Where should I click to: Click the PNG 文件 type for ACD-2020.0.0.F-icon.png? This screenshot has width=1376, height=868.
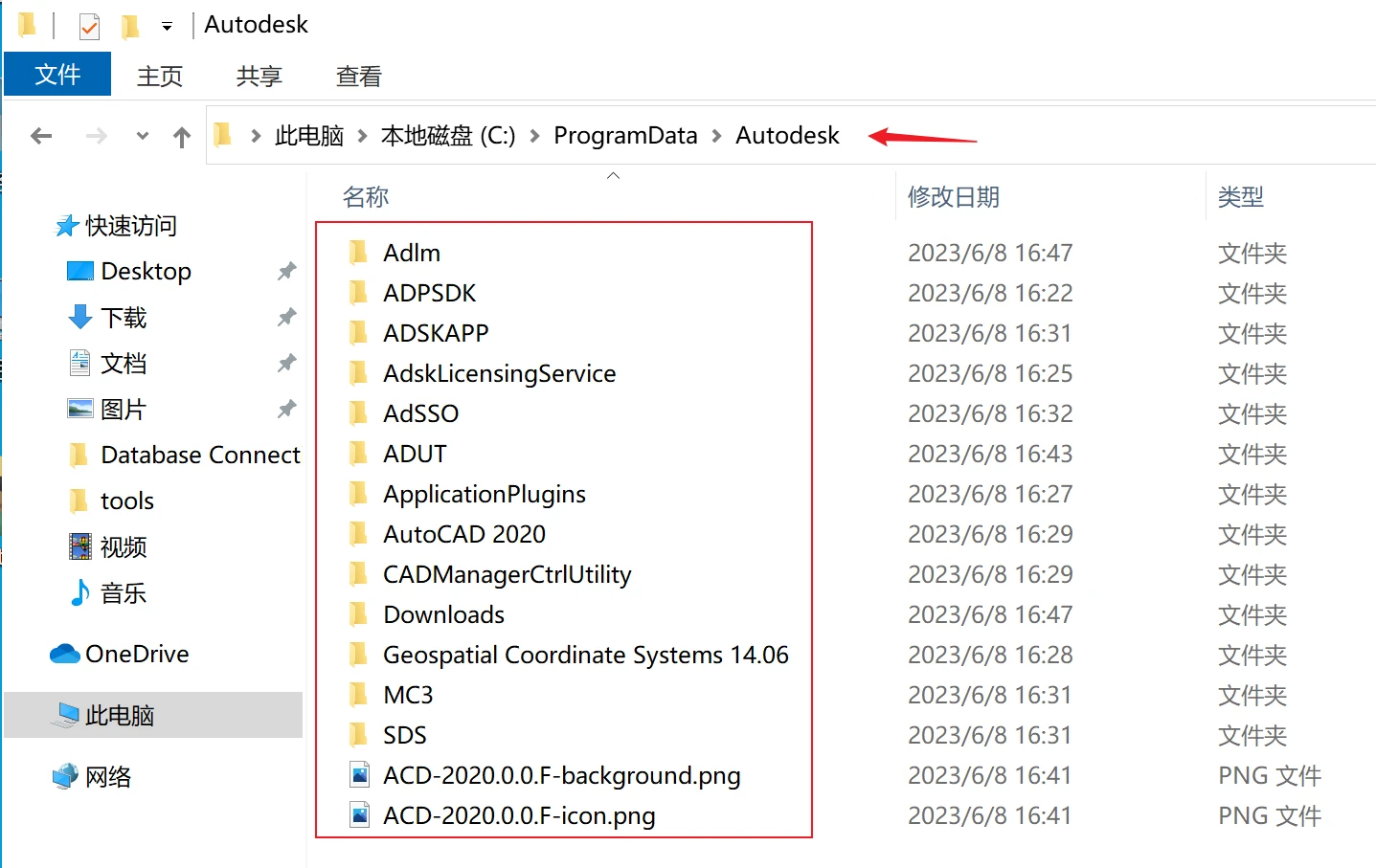1270,815
